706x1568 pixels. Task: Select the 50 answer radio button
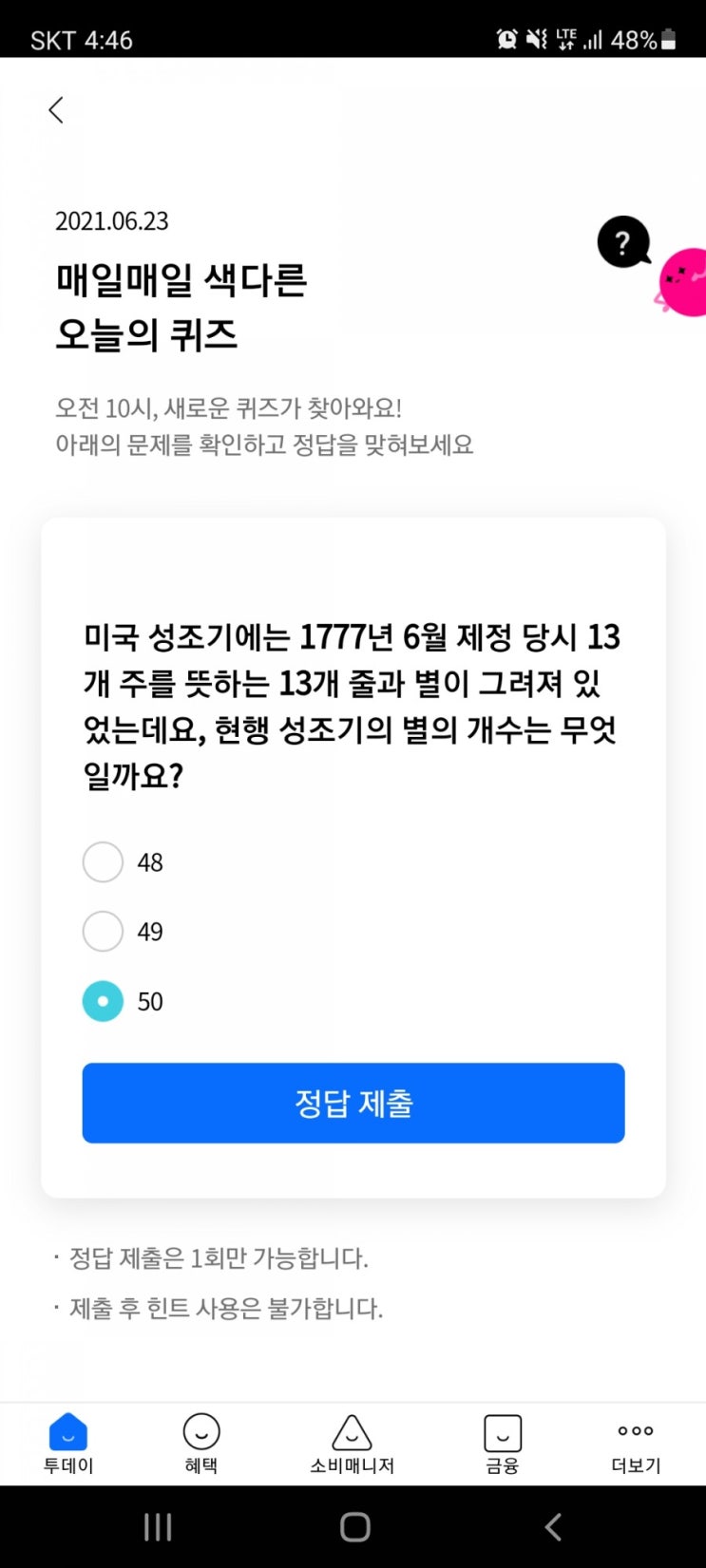pos(103,1001)
